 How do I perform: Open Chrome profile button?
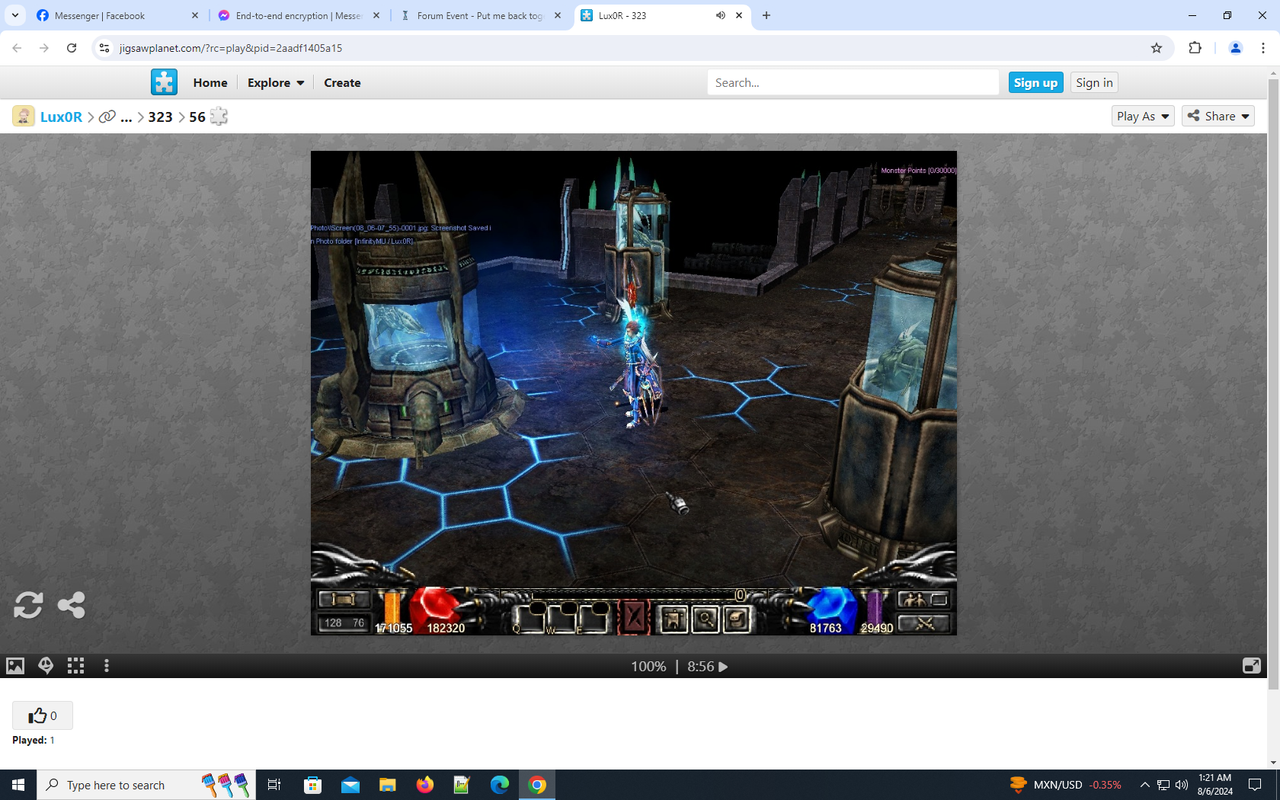1235,48
